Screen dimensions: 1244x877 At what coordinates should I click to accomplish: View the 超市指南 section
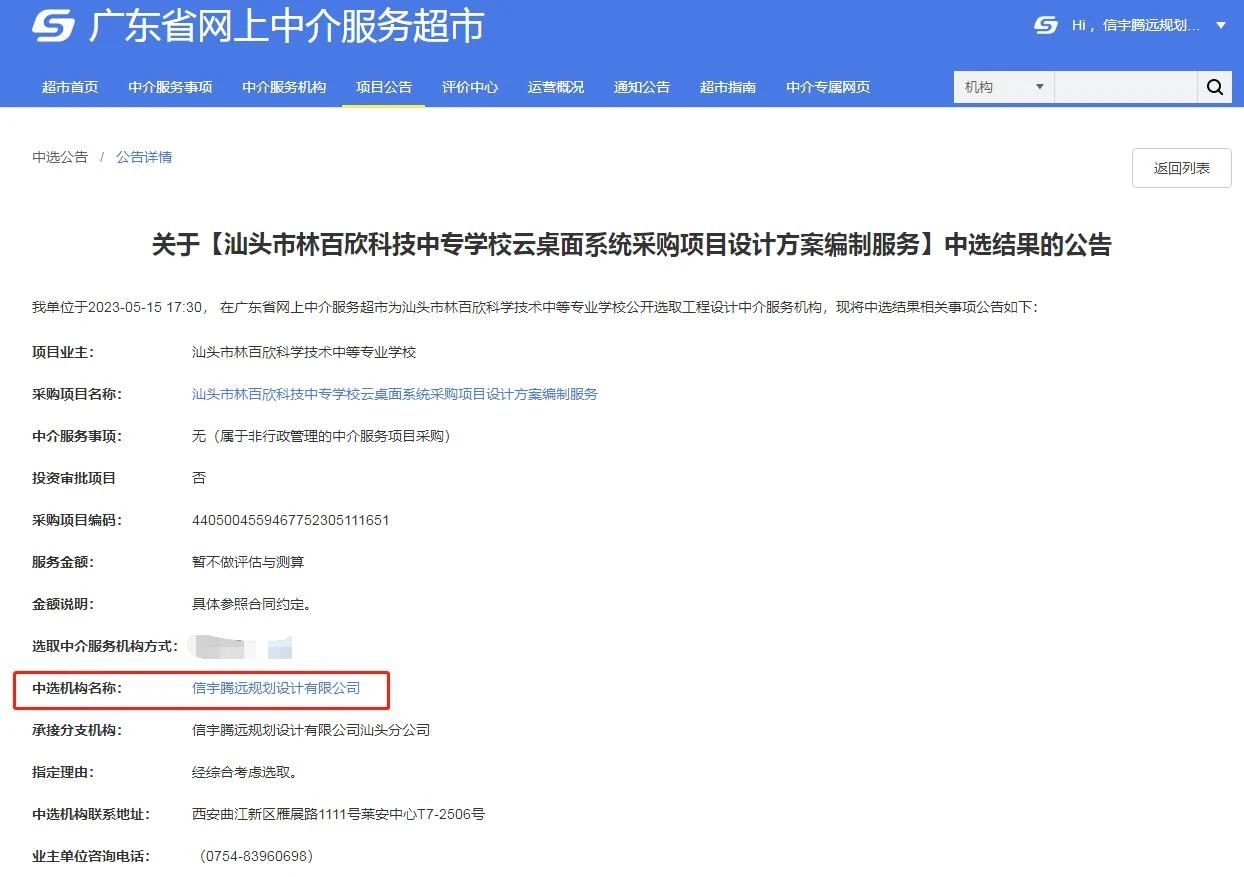(x=728, y=87)
